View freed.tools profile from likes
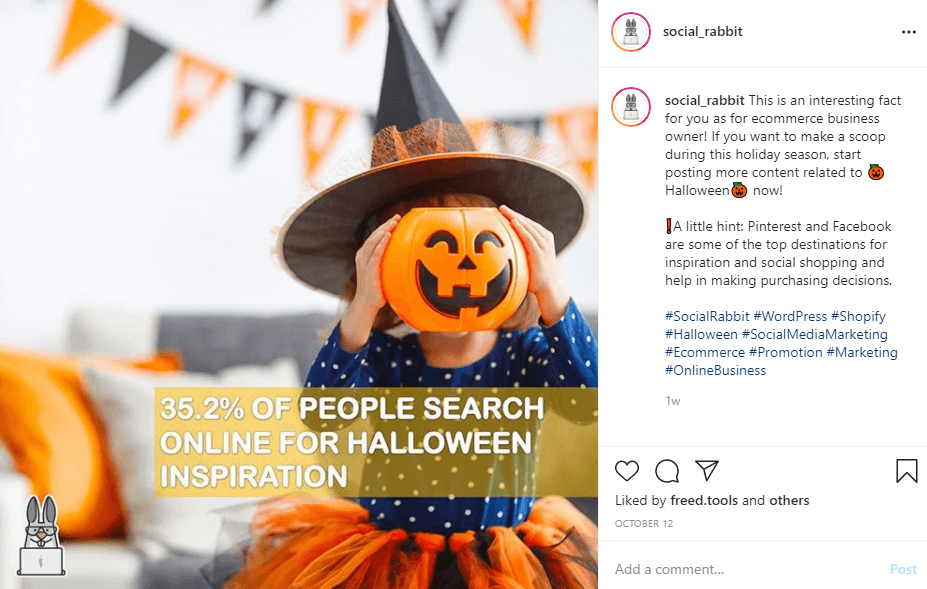 pos(704,500)
